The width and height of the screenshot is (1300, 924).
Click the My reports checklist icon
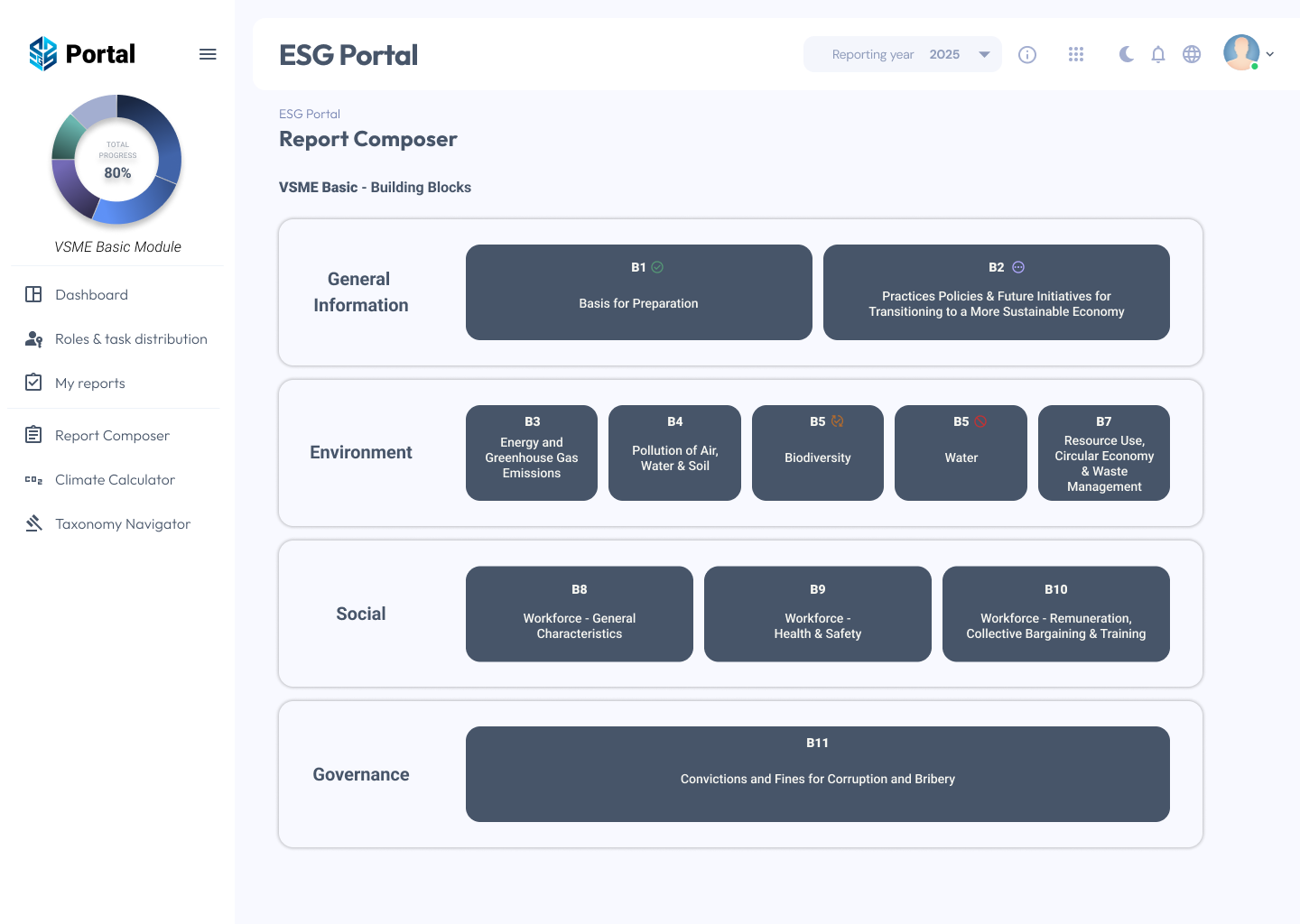33,383
